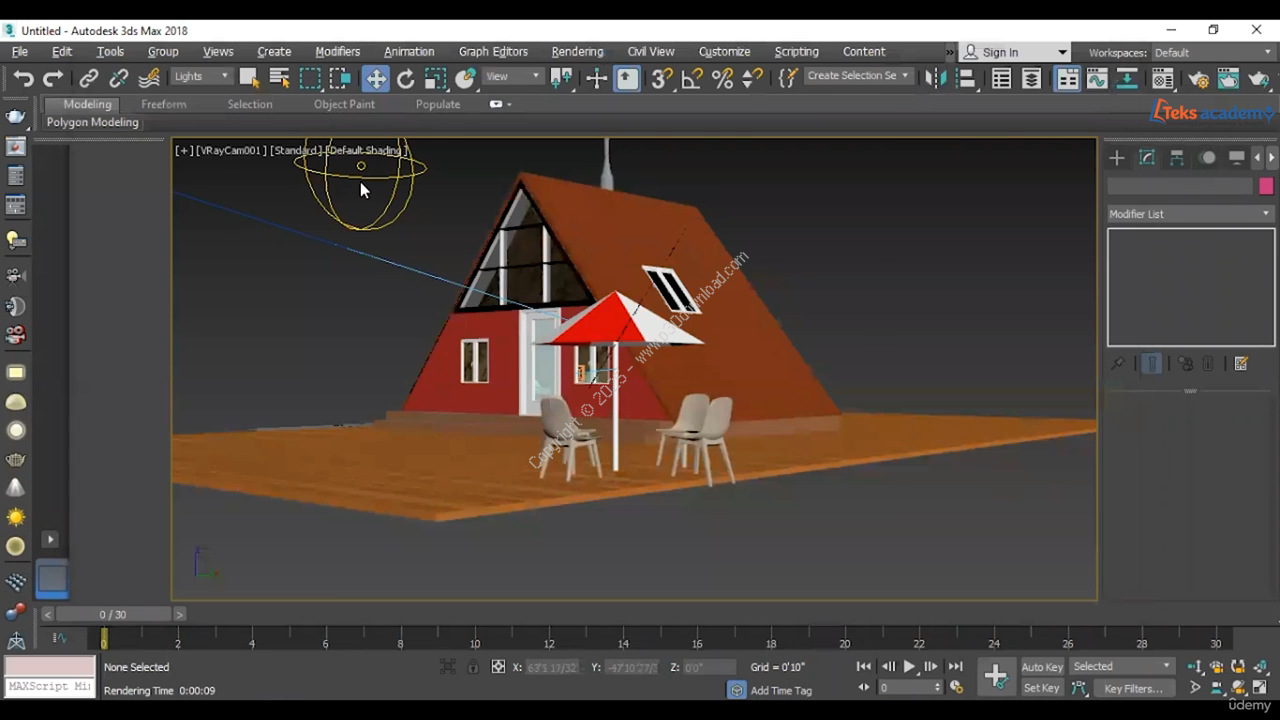Switch to the Freeform ribbon tab
The width and height of the screenshot is (1280, 720).
[163, 104]
